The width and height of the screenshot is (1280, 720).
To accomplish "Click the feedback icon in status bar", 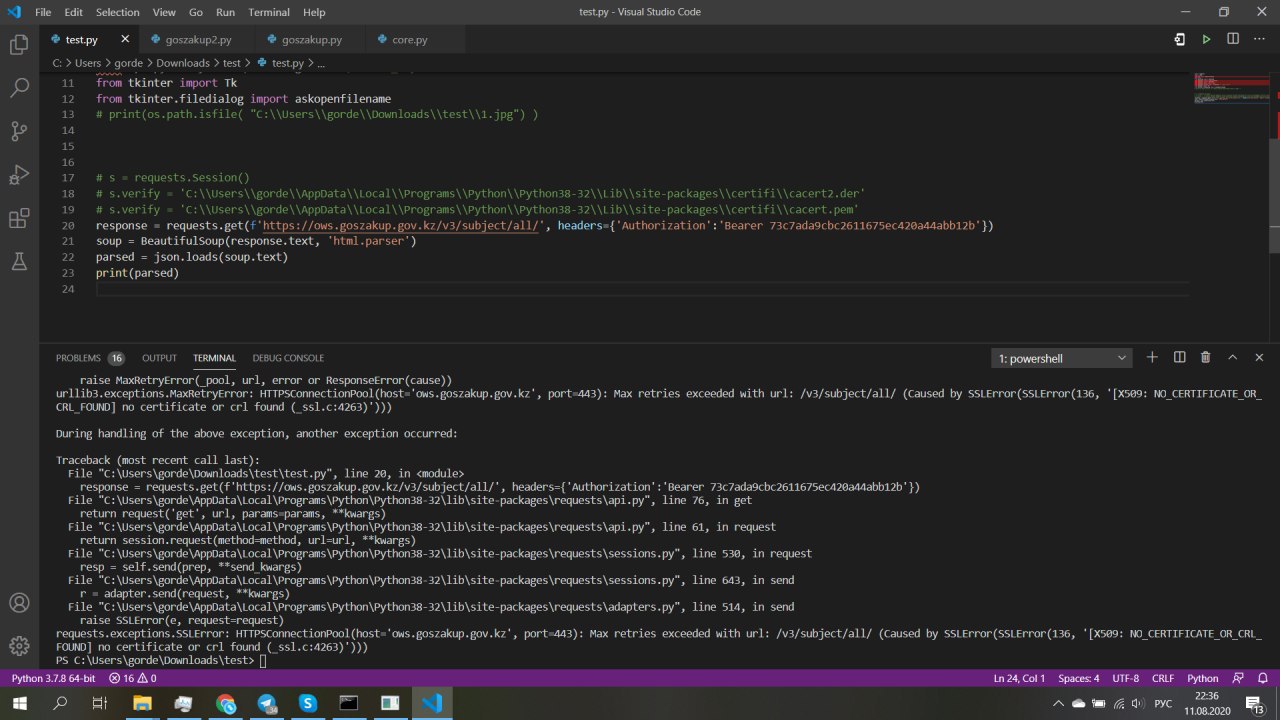I will [1238, 678].
